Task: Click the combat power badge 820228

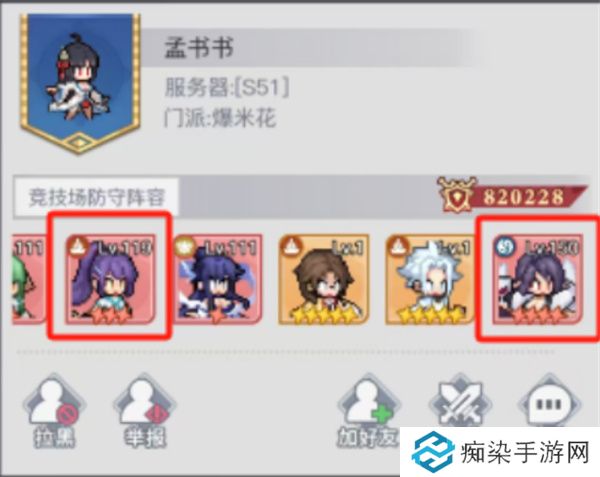Action: 512,195
